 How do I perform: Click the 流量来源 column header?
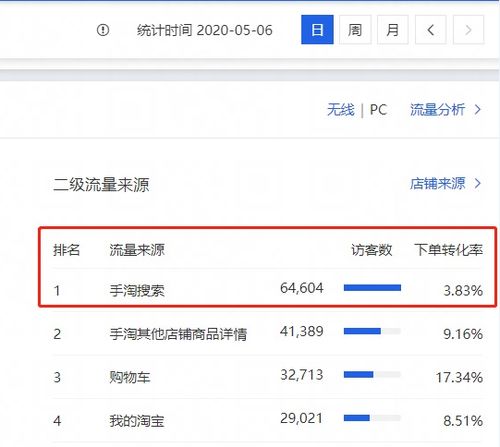tap(137, 250)
